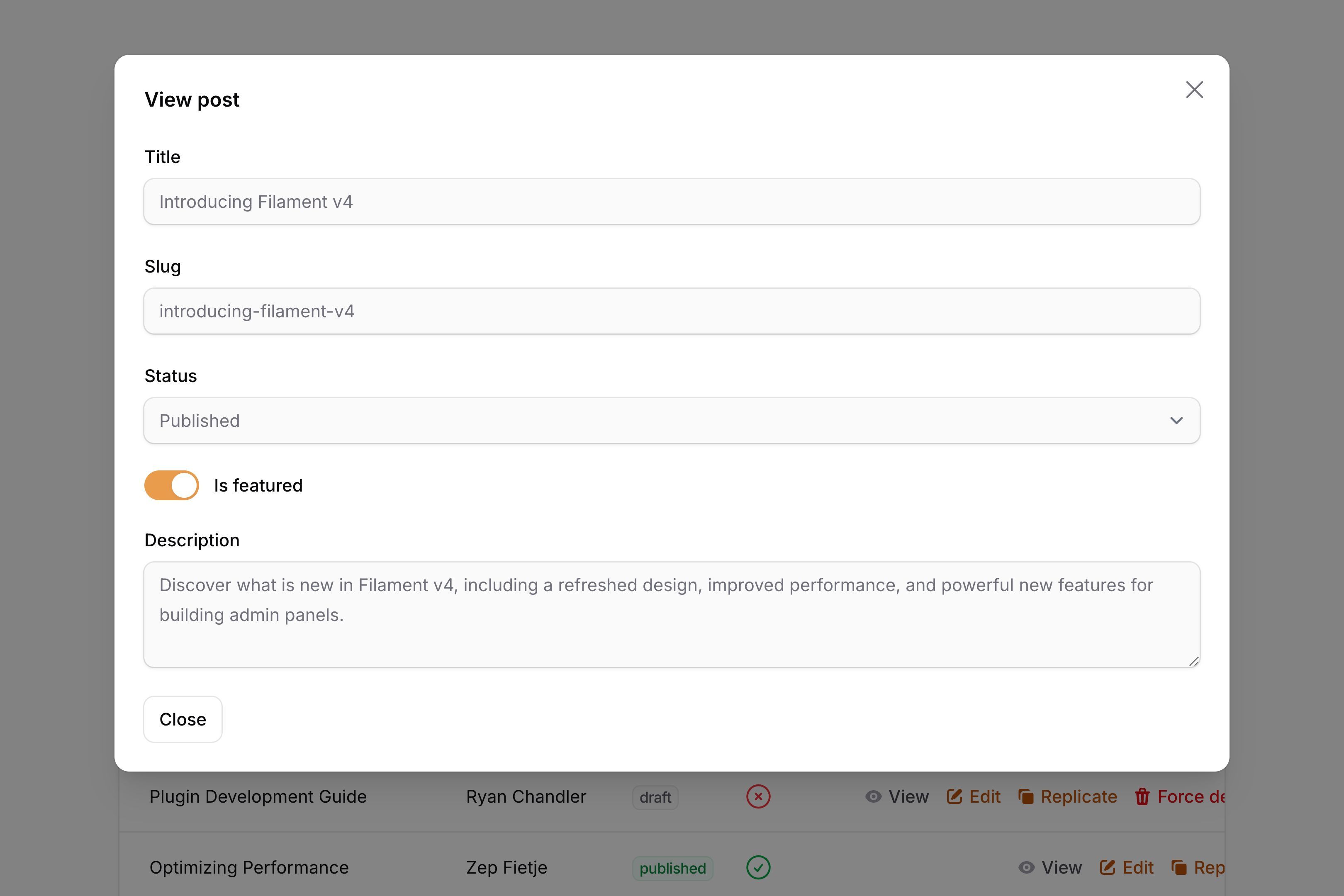This screenshot has width=1344, height=896.
Task: Click the Status field label
Action: (171, 376)
